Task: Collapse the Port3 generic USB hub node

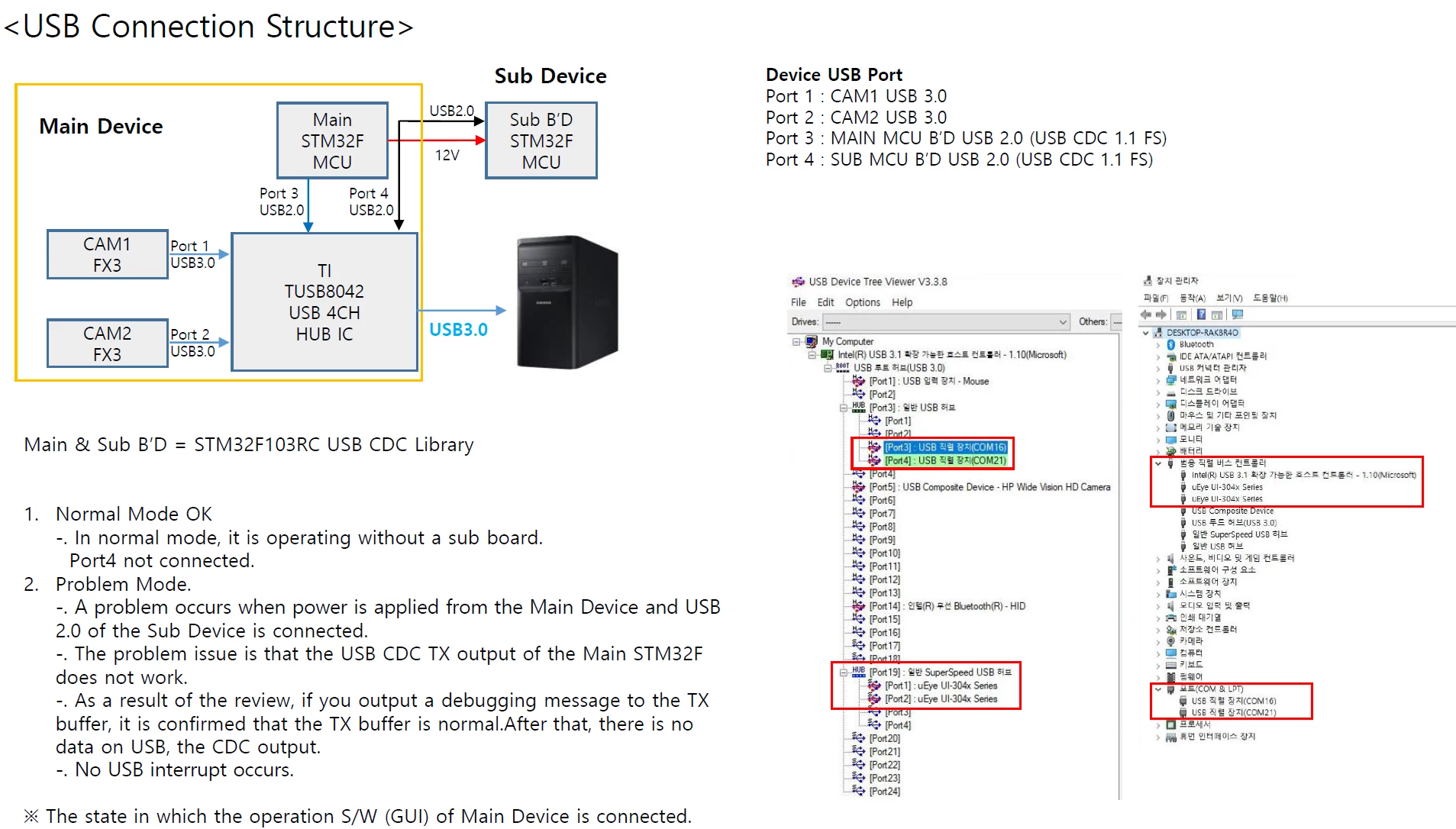Action: [844, 408]
